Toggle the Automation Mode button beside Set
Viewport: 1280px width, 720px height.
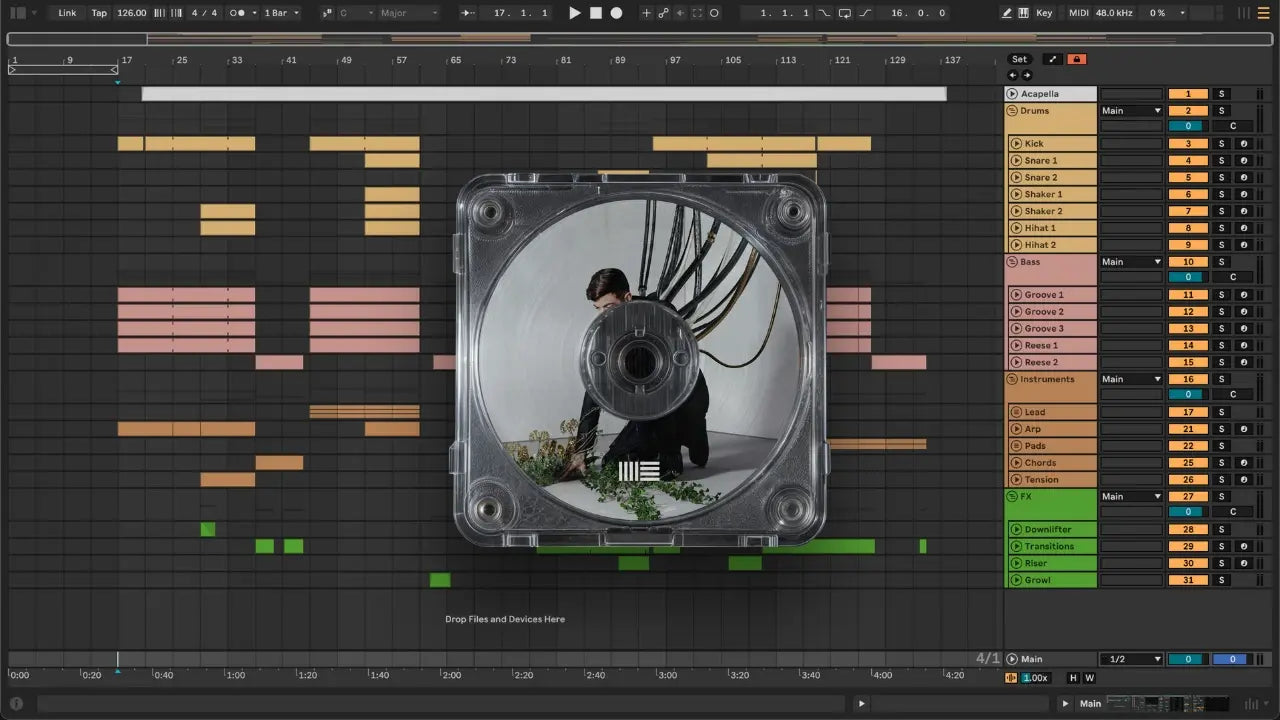coord(1052,59)
